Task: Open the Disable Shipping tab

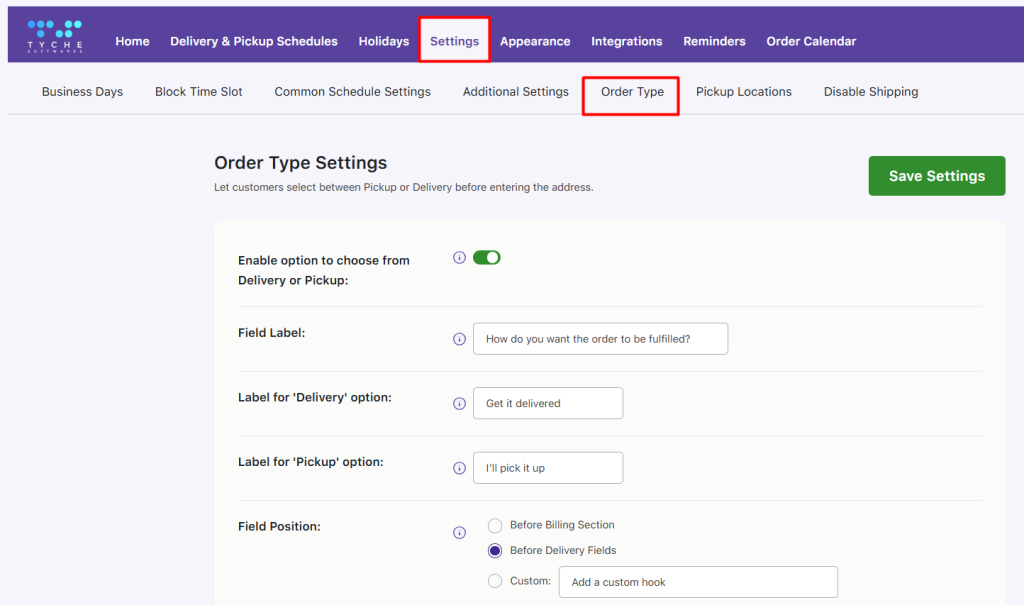Action: (x=870, y=91)
